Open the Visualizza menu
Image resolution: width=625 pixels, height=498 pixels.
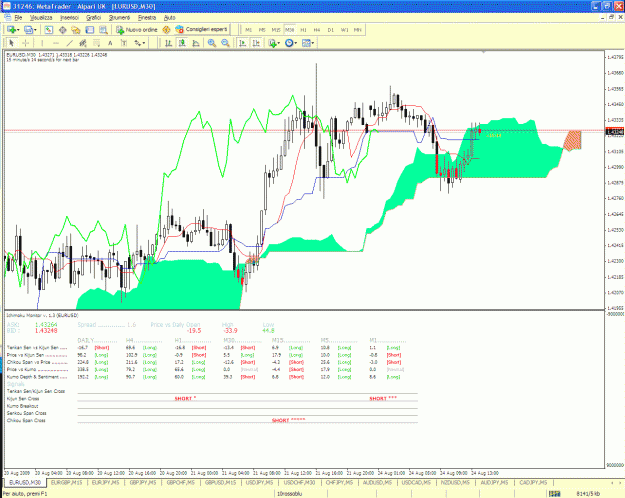coord(41,18)
